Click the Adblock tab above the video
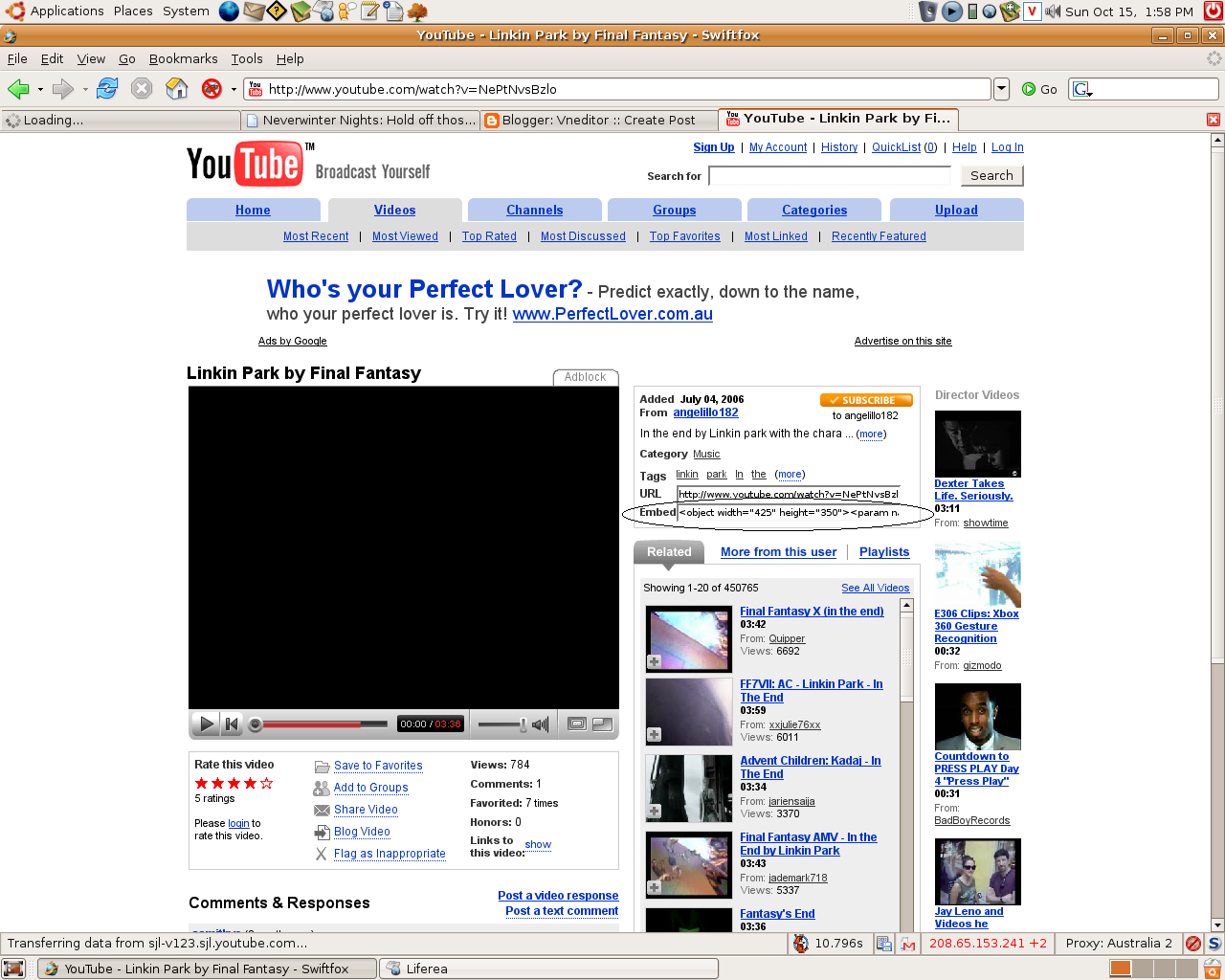The image size is (1225, 980). [586, 377]
